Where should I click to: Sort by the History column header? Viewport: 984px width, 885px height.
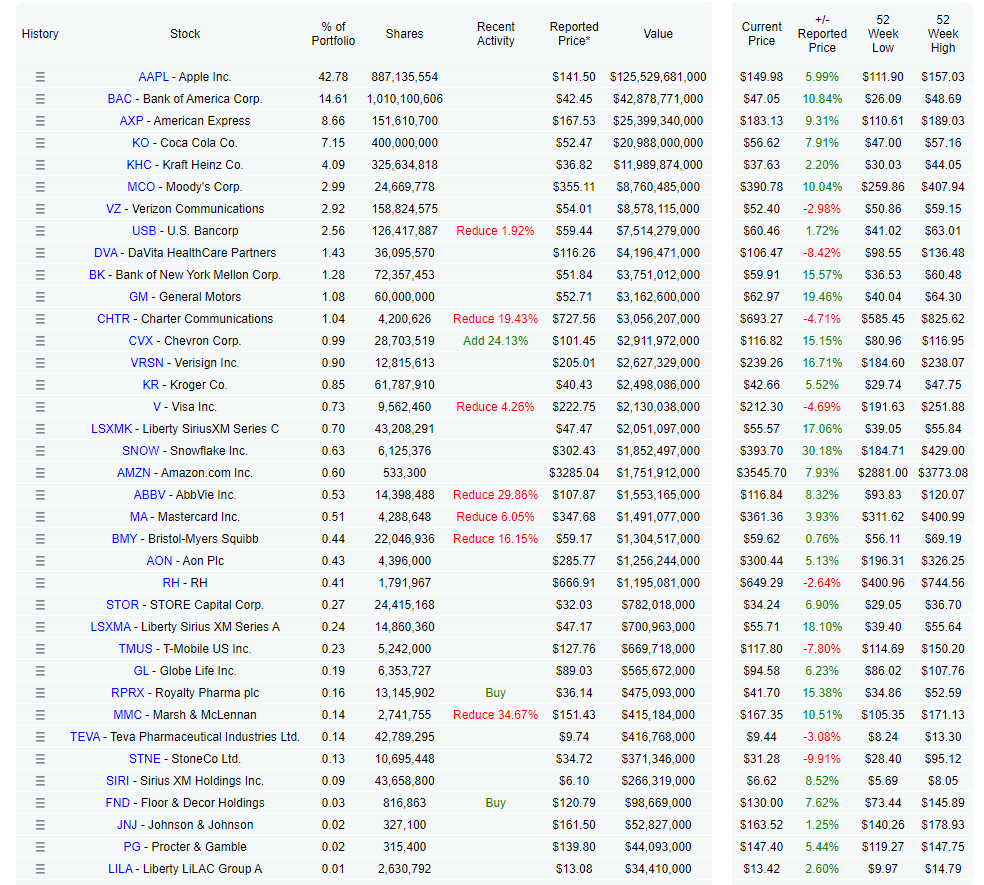point(40,34)
